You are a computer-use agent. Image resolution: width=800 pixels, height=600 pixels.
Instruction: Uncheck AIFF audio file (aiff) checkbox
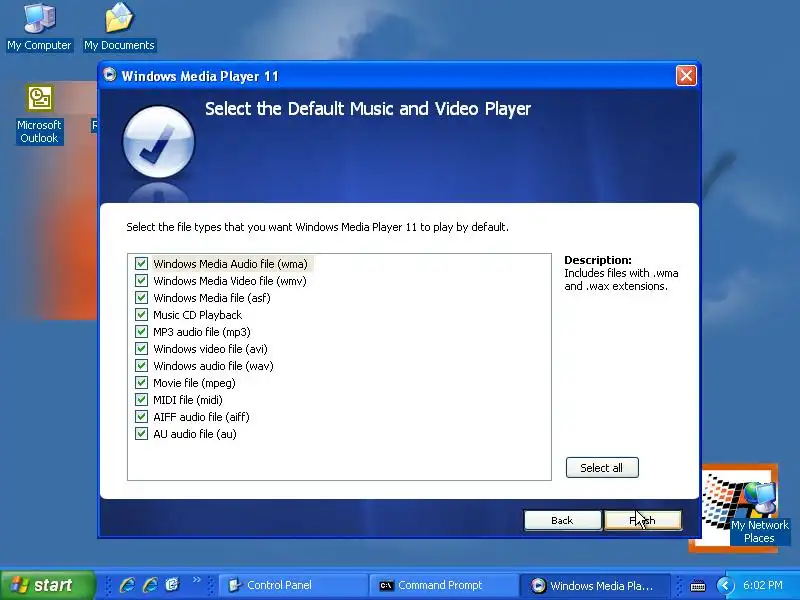141,417
